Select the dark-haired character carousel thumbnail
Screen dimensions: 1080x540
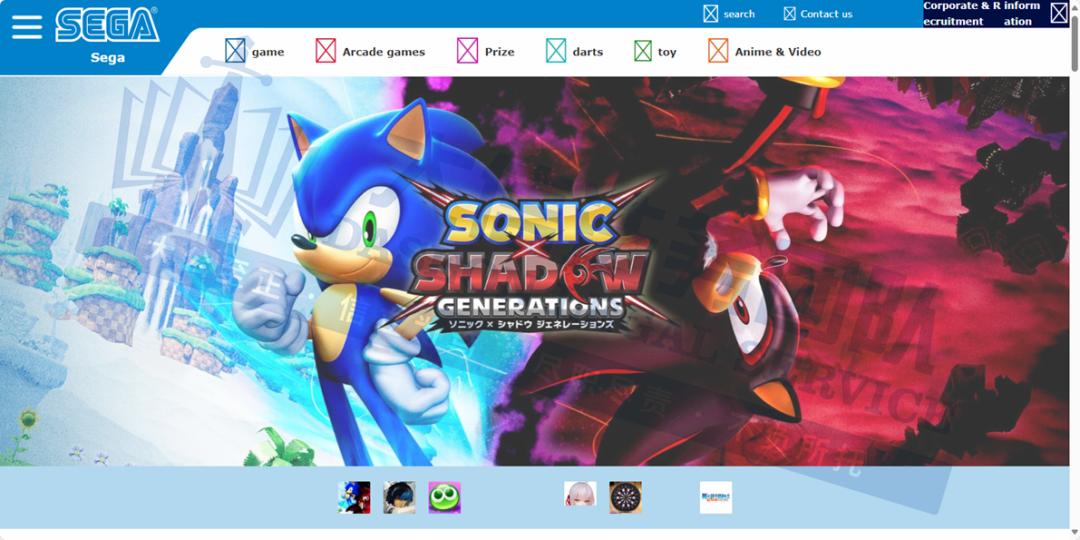click(399, 497)
